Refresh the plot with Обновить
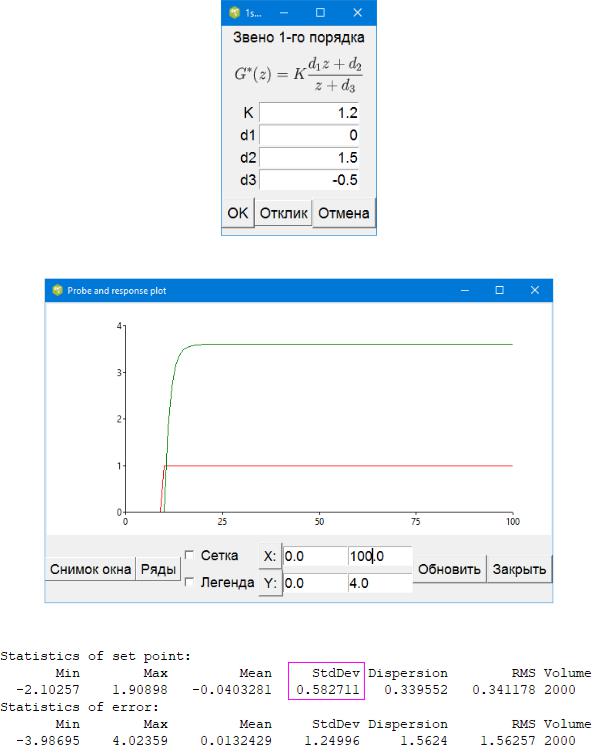Viewport: 598px width, 755px height. pyautogui.click(x=449, y=569)
